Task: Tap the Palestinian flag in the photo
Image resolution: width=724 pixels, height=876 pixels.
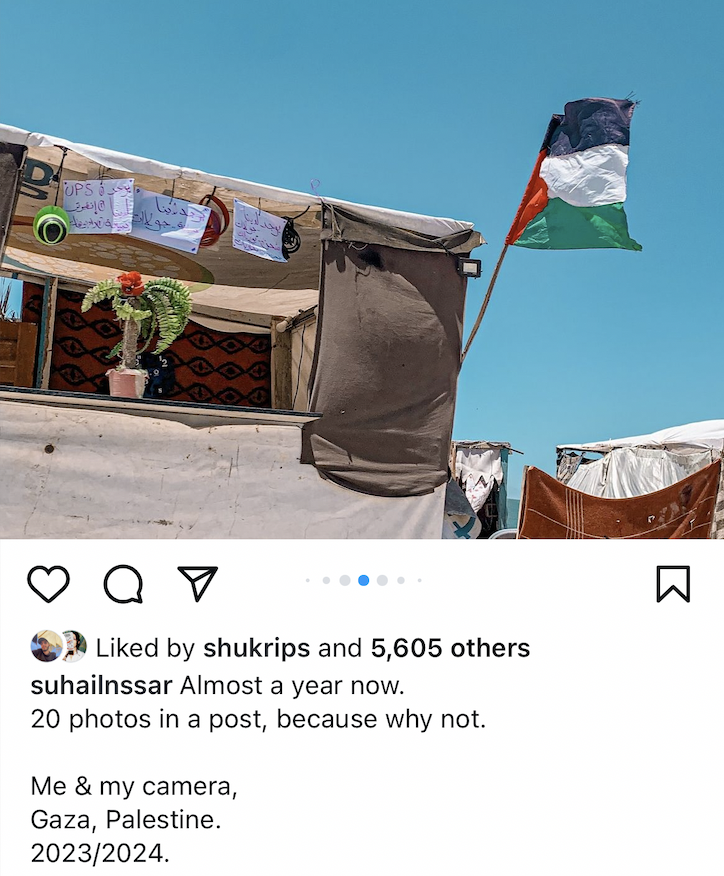Action: pos(577,174)
